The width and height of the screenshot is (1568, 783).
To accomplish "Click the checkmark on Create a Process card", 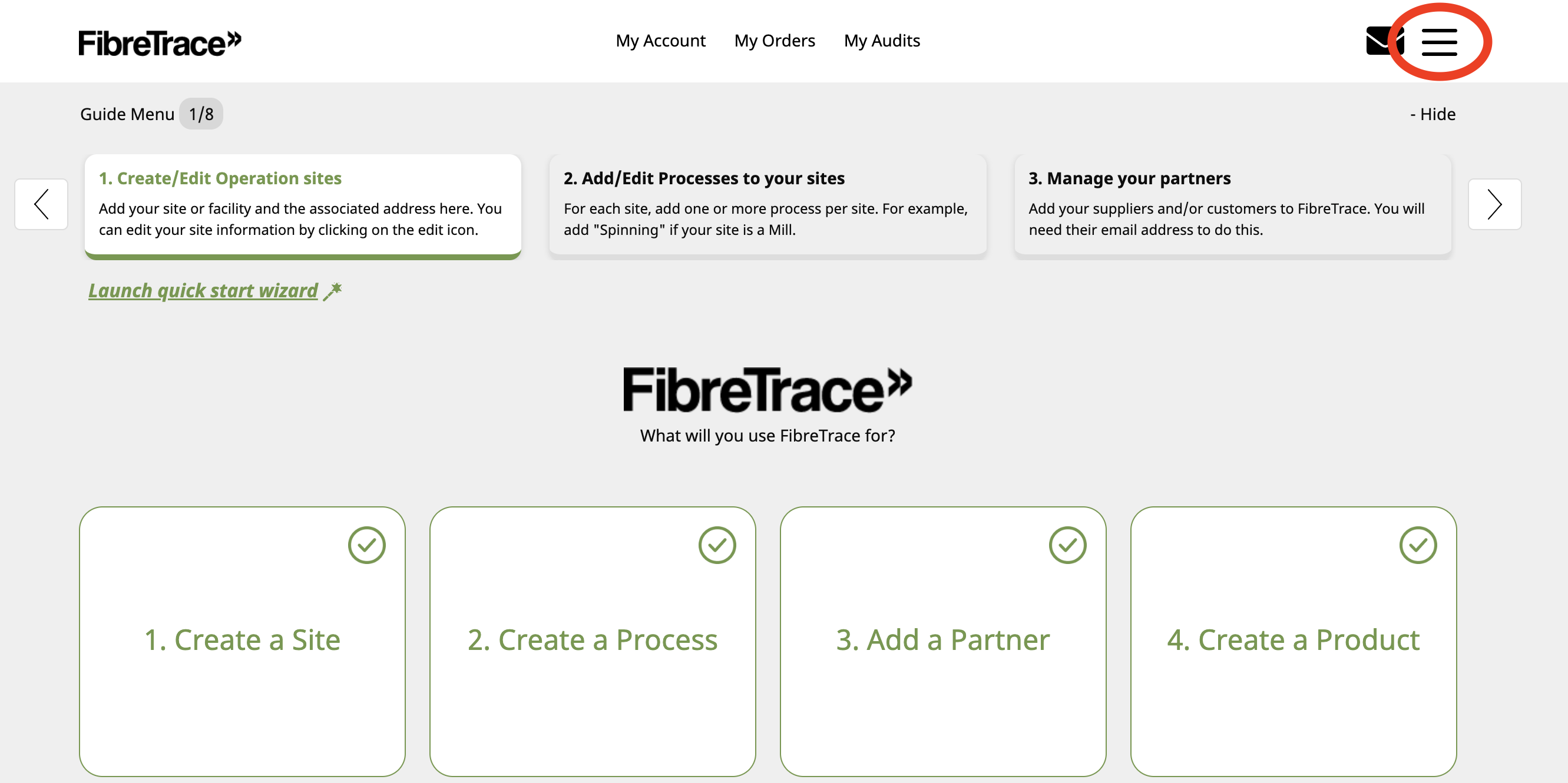I will (717, 545).
